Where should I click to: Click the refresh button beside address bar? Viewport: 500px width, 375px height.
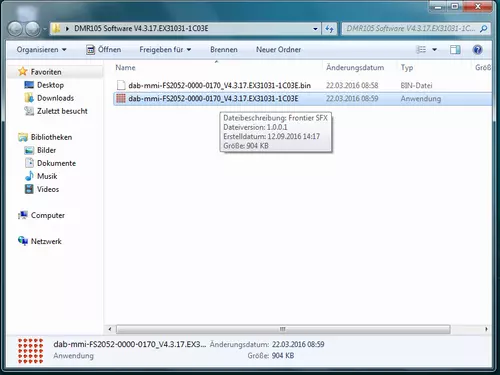pyautogui.click(x=329, y=29)
